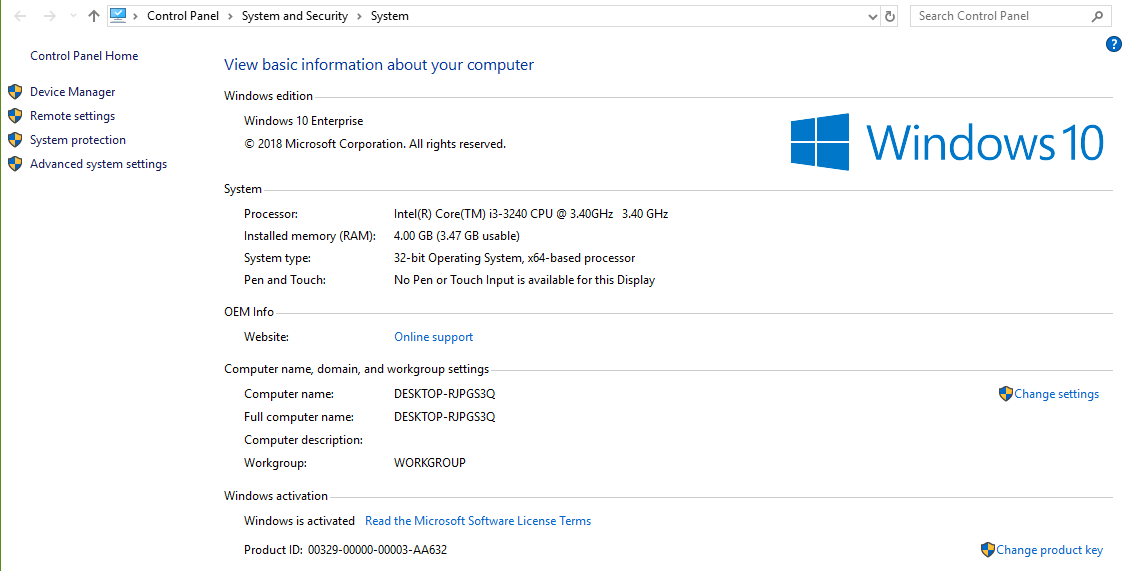Click shield icon beside Remote settings
1123x571 pixels.
pyautogui.click(x=15, y=116)
